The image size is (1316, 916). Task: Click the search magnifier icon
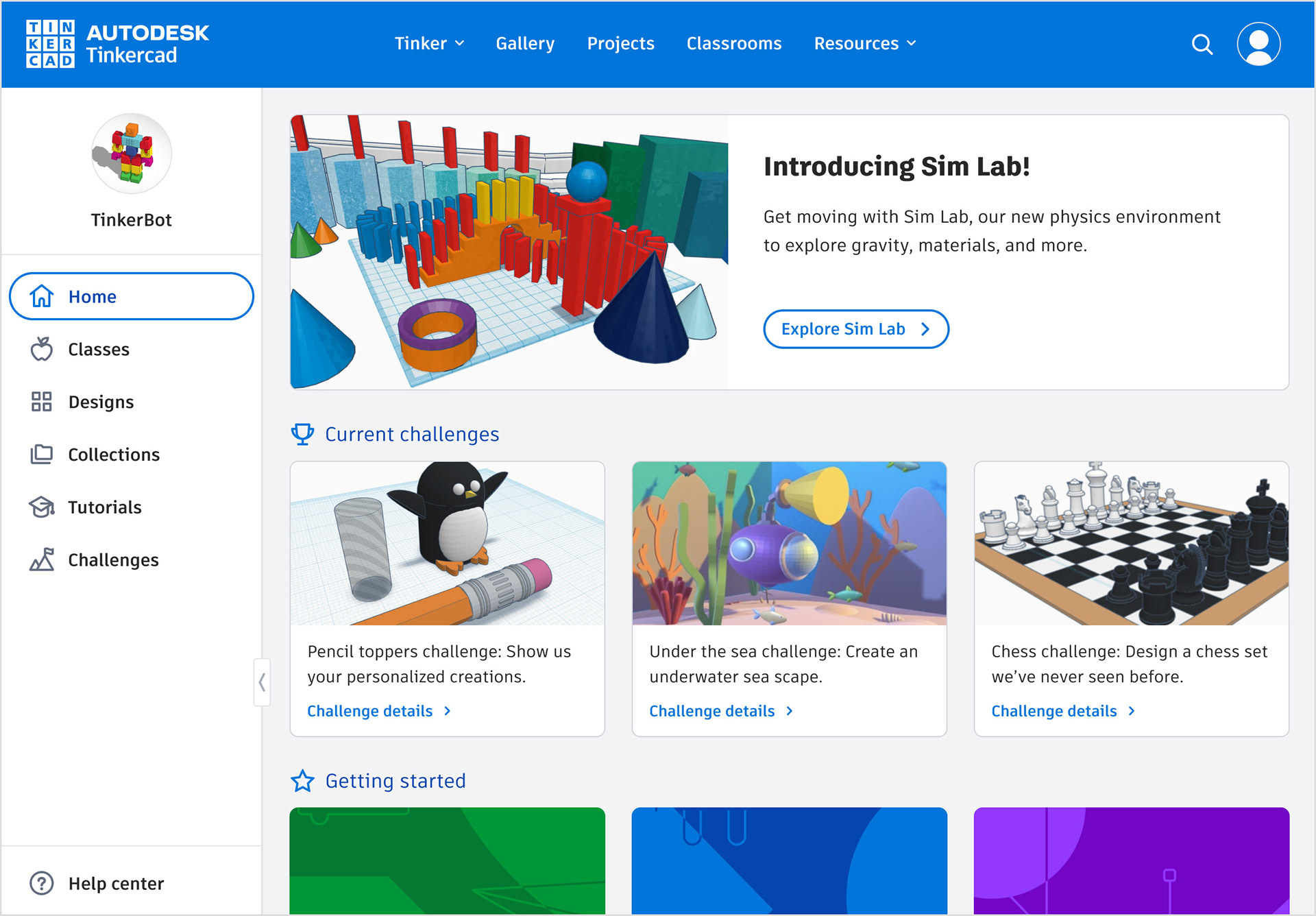coord(1202,44)
